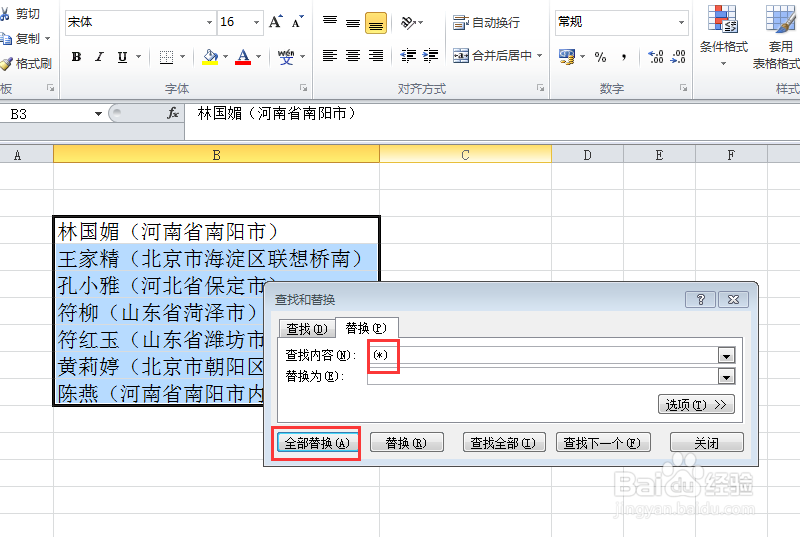Expand Options (选项) in the dialog

(x=696, y=404)
